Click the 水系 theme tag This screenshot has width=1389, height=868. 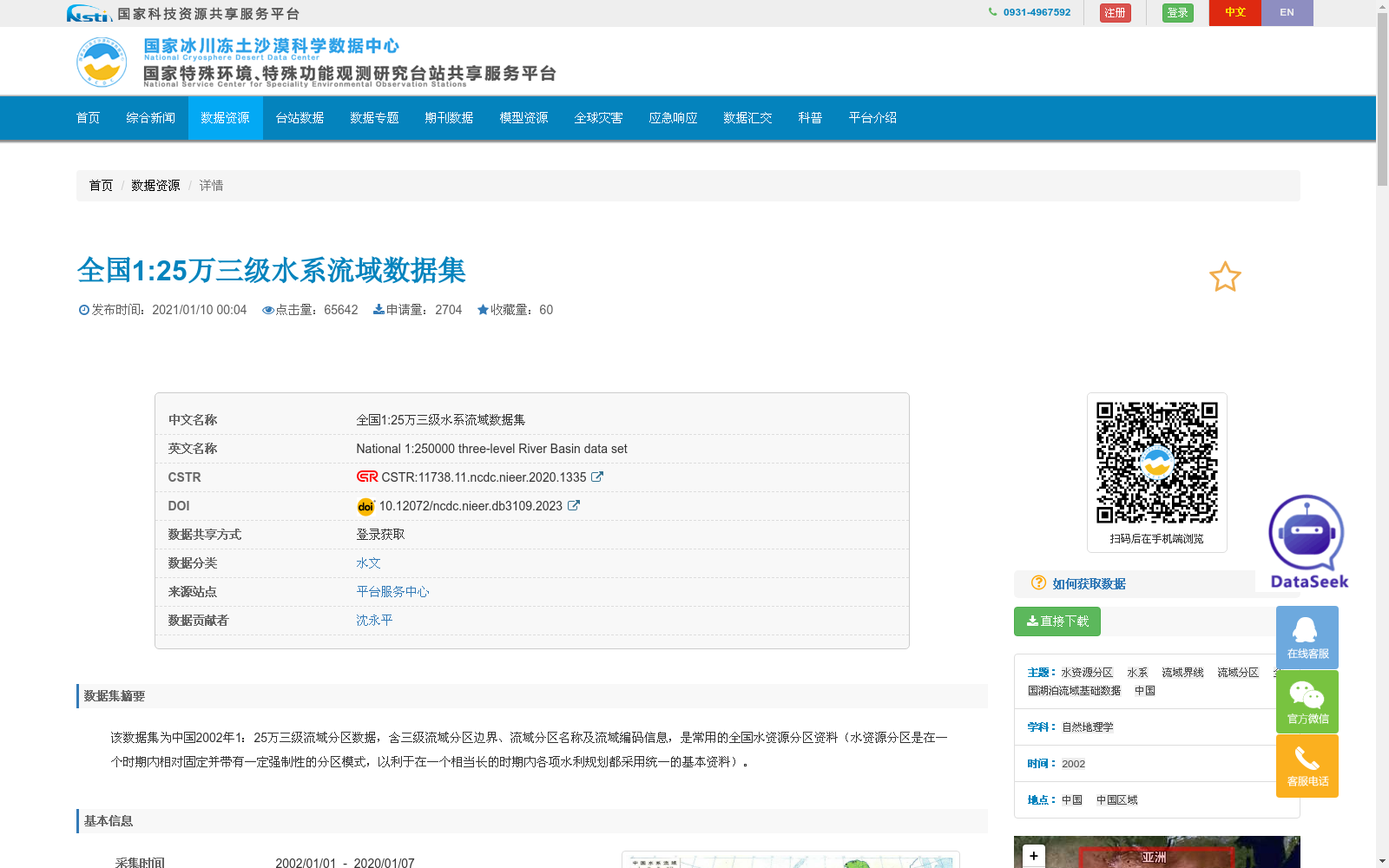[1137, 673]
